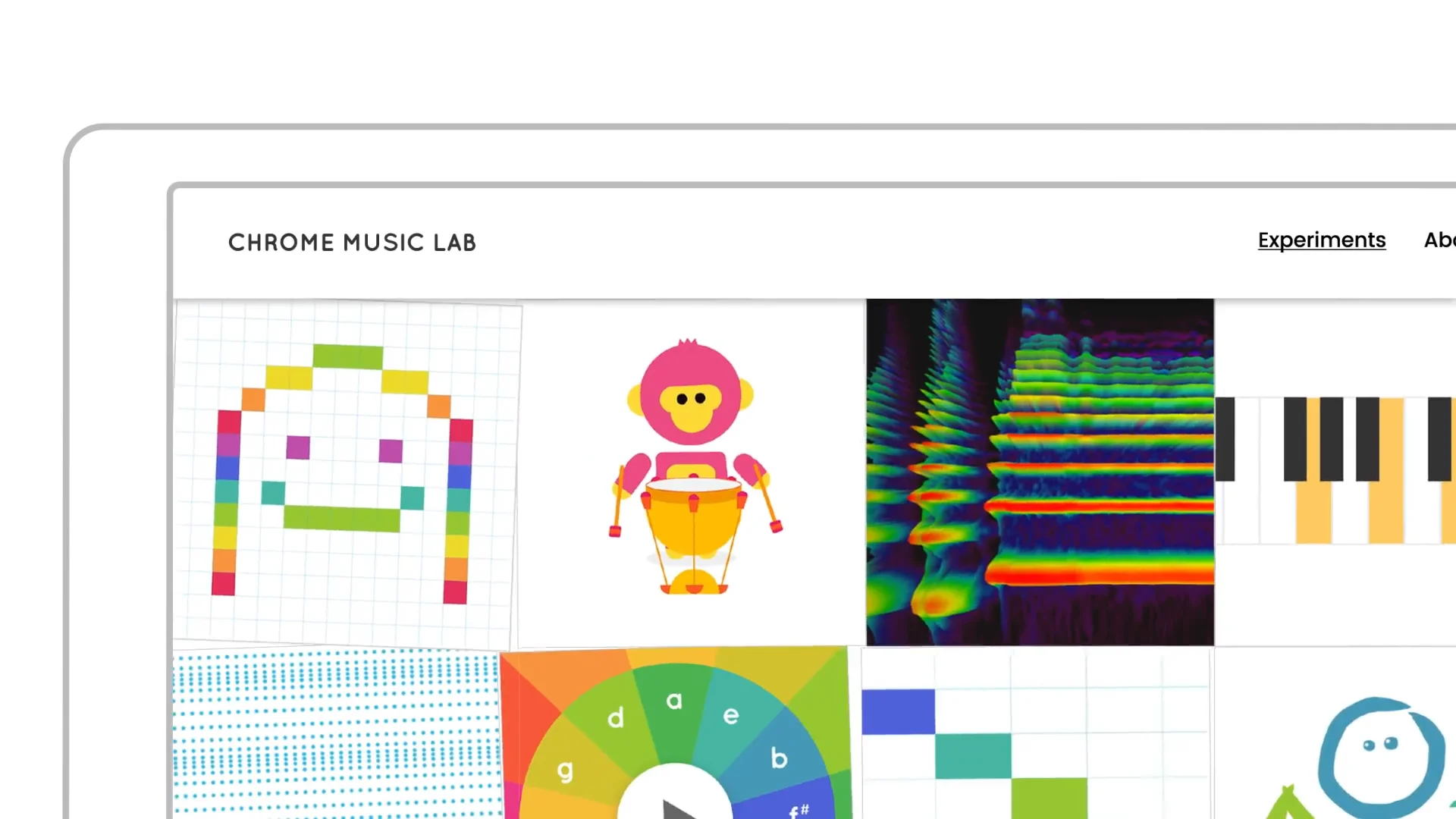Click the pixel art smiley face experiment
Screen dimensions: 1456x819
tap(348, 470)
